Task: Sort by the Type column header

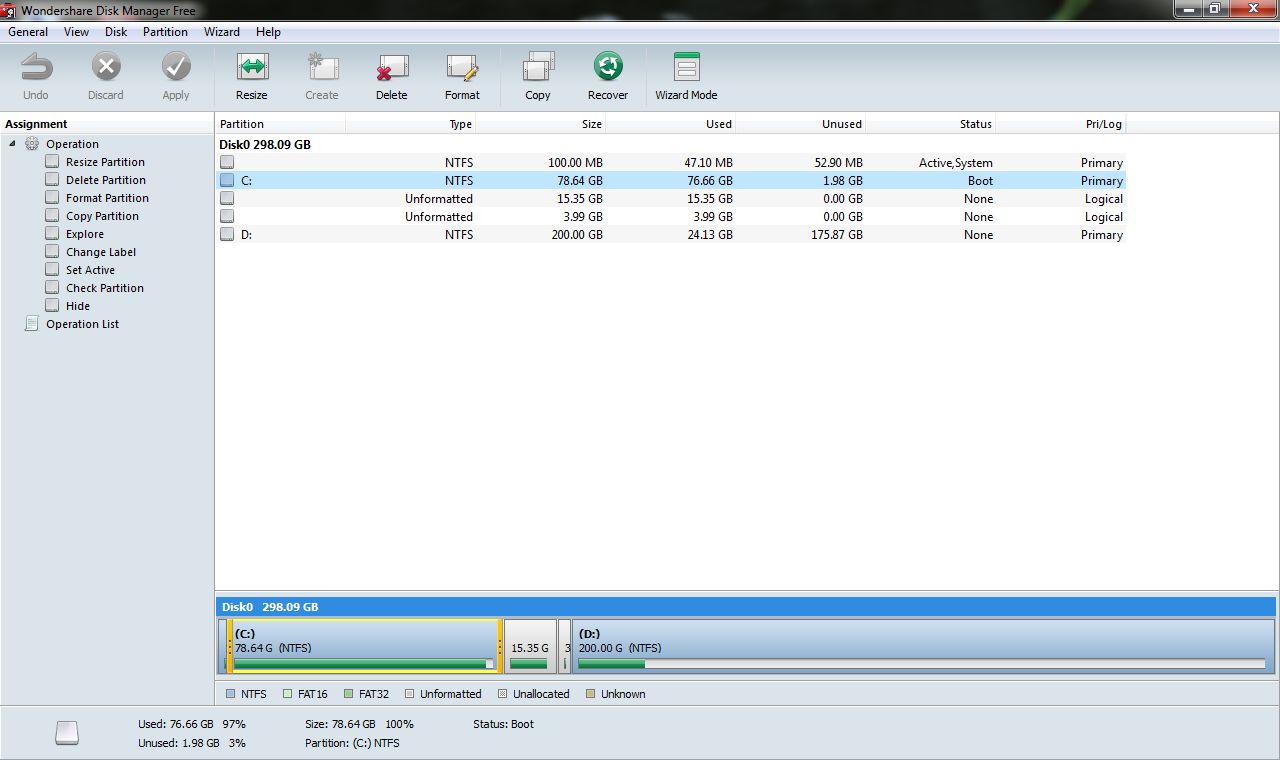Action: click(411, 124)
